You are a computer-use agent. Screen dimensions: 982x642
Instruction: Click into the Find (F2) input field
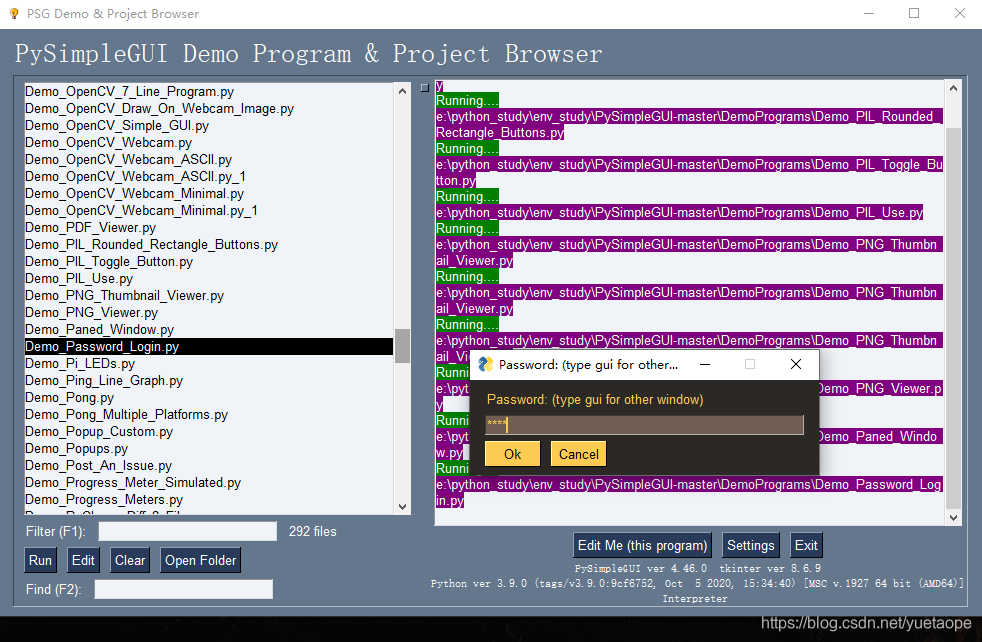183,589
